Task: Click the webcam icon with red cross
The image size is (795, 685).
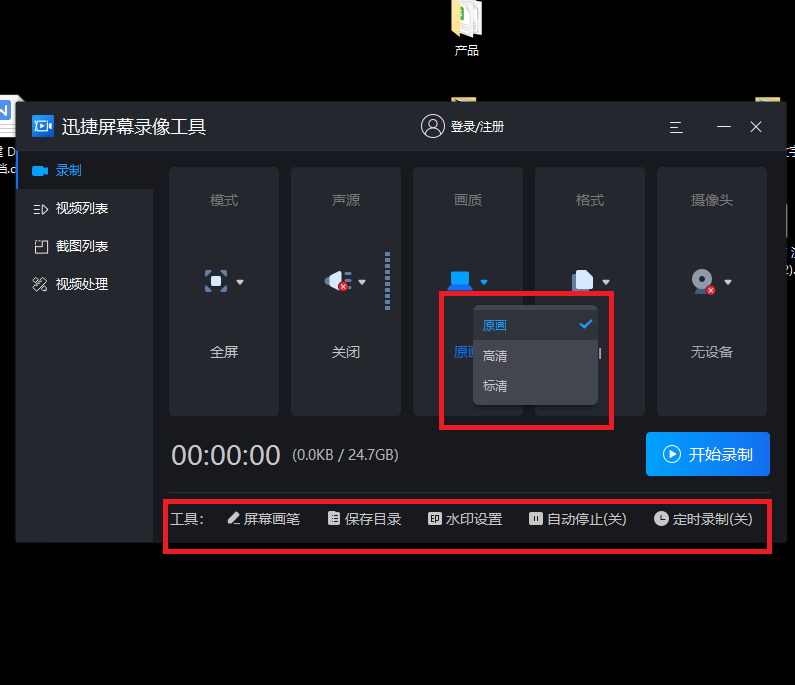Action: click(703, 281)
